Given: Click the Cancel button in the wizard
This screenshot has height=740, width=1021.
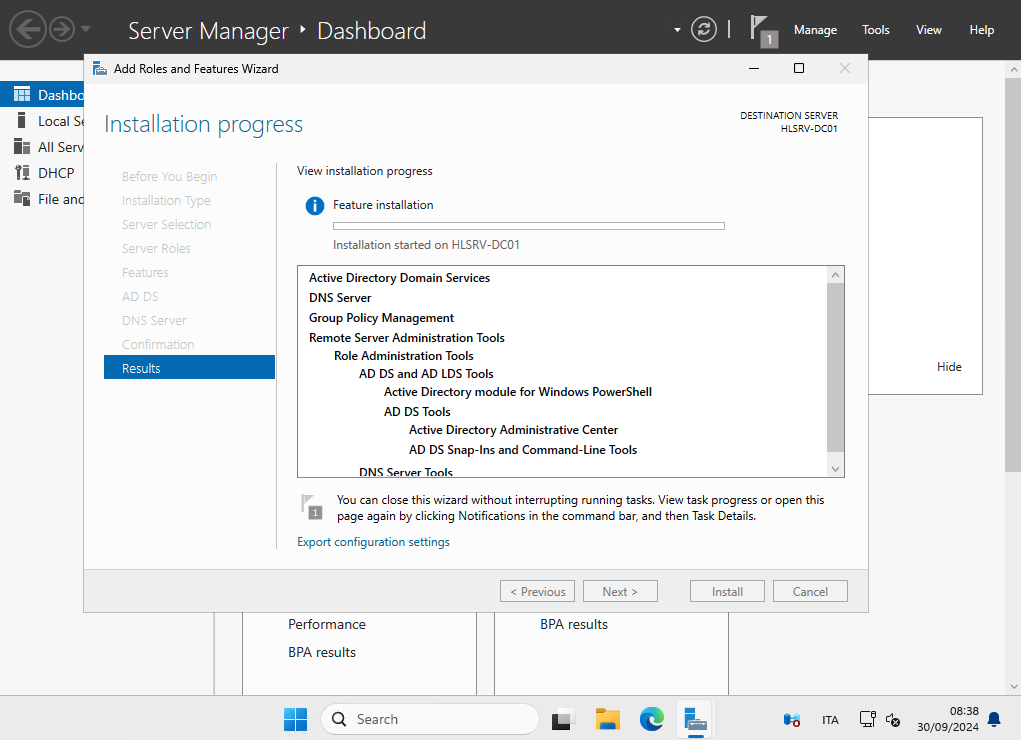Looking at the screenshot, I should point(810,591).
